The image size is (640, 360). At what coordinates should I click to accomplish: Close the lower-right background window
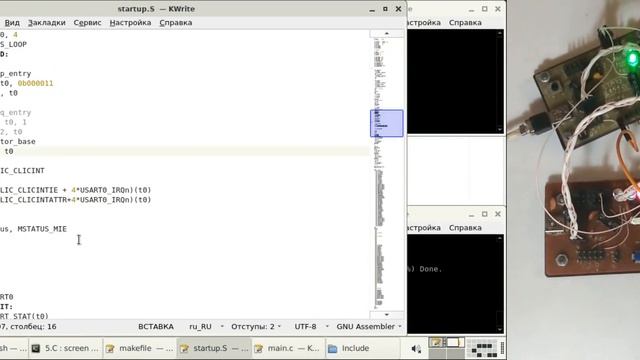pos(498,214)
